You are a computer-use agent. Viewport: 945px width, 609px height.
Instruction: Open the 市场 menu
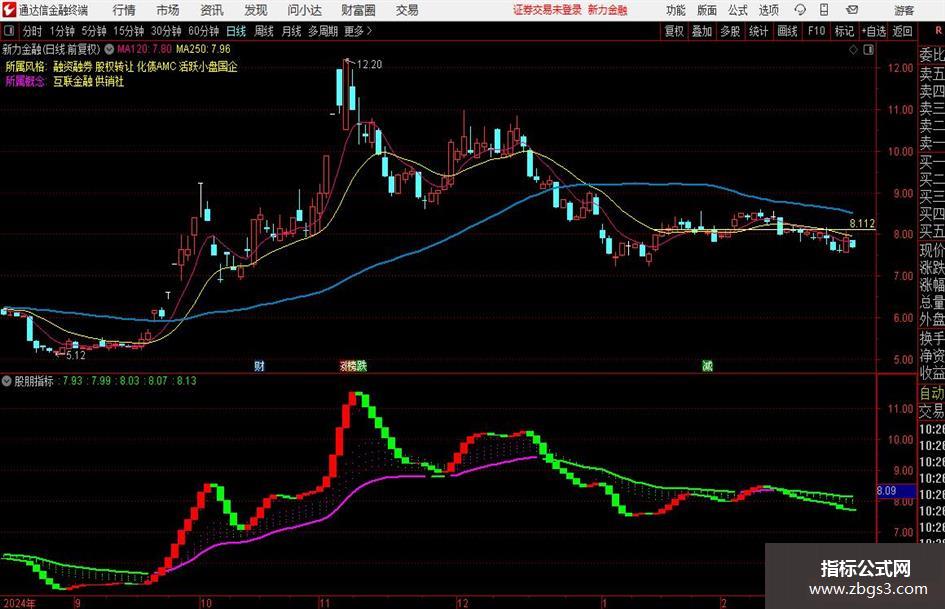coord(168,10)
